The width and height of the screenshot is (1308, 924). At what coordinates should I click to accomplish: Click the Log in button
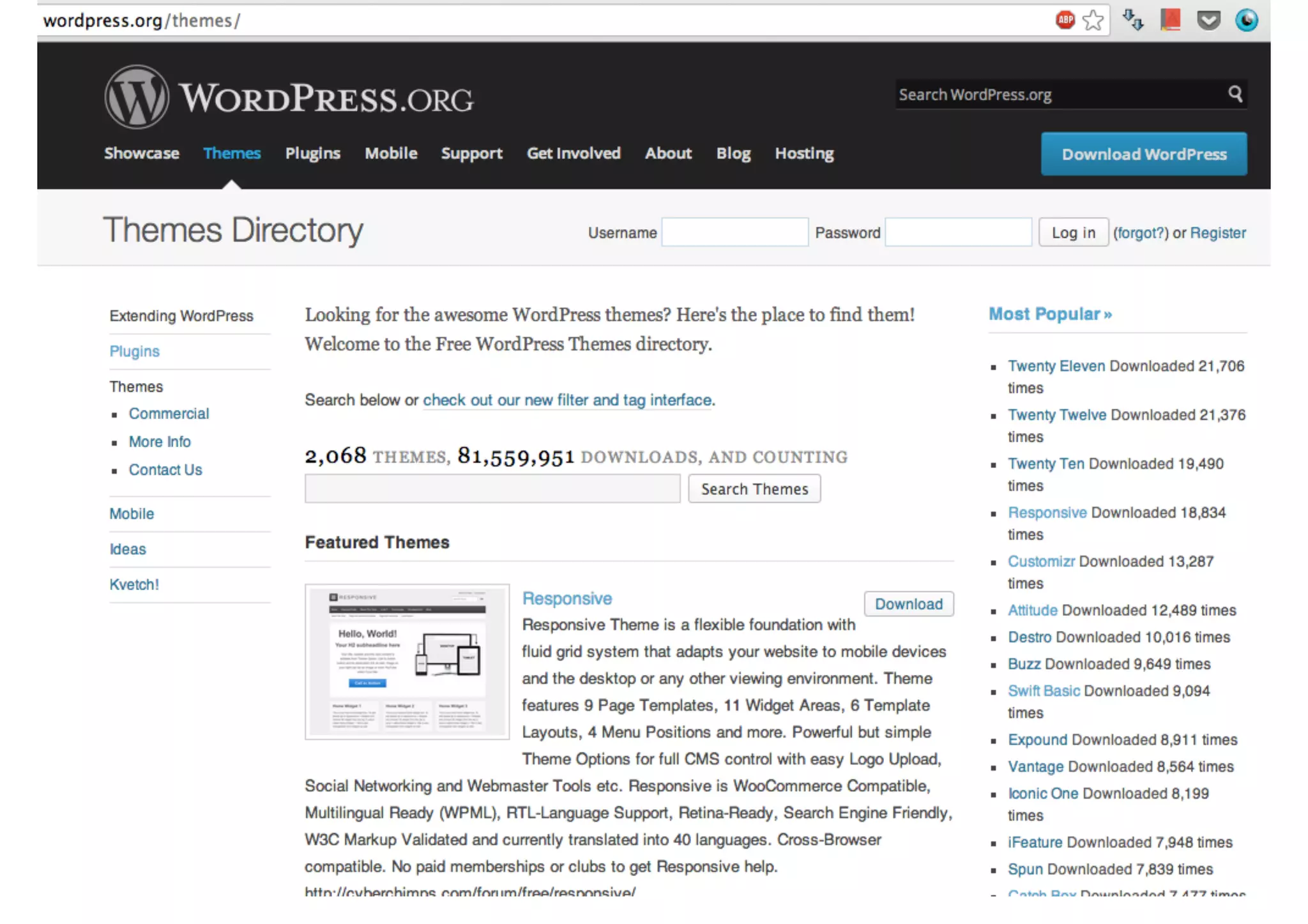(1073, 232)
